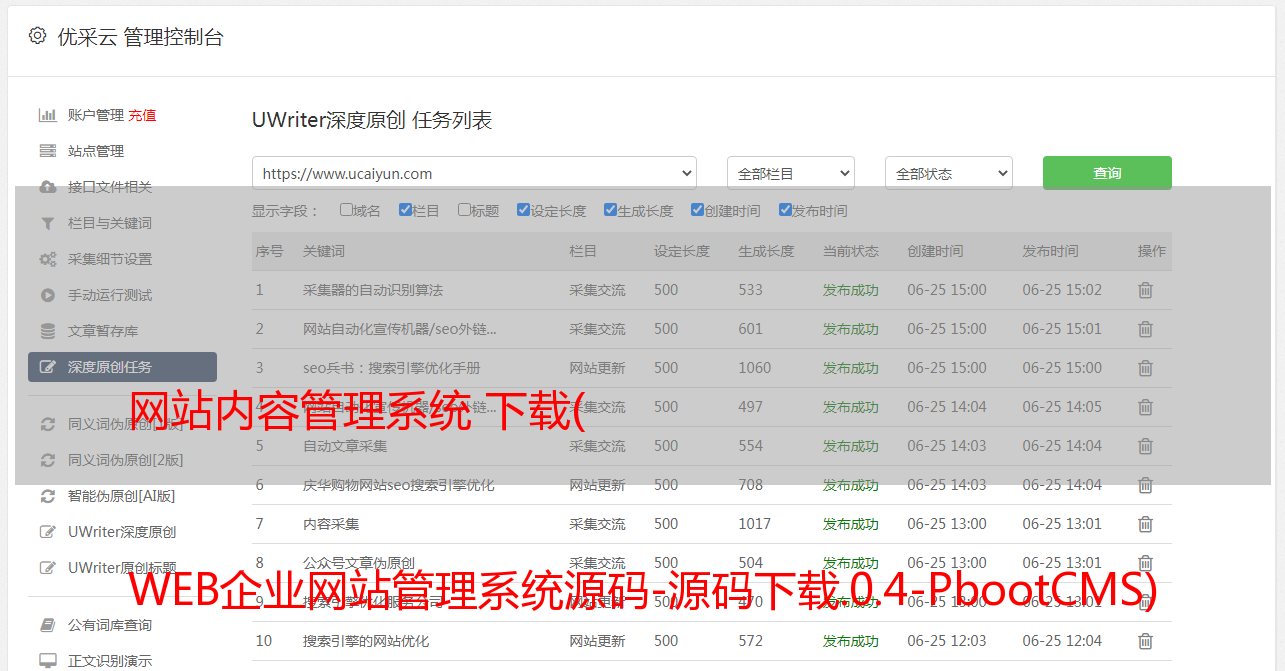Click the 06-25 15:02 publish time cell

(1062, 290)
